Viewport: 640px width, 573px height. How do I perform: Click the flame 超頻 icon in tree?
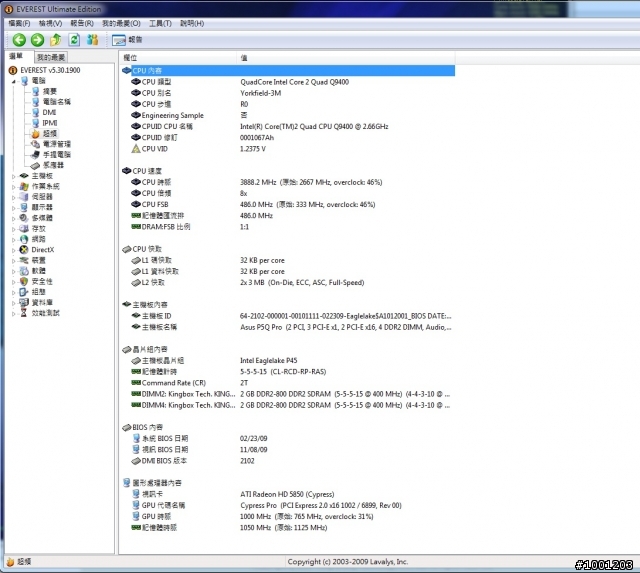pos(36,133)
